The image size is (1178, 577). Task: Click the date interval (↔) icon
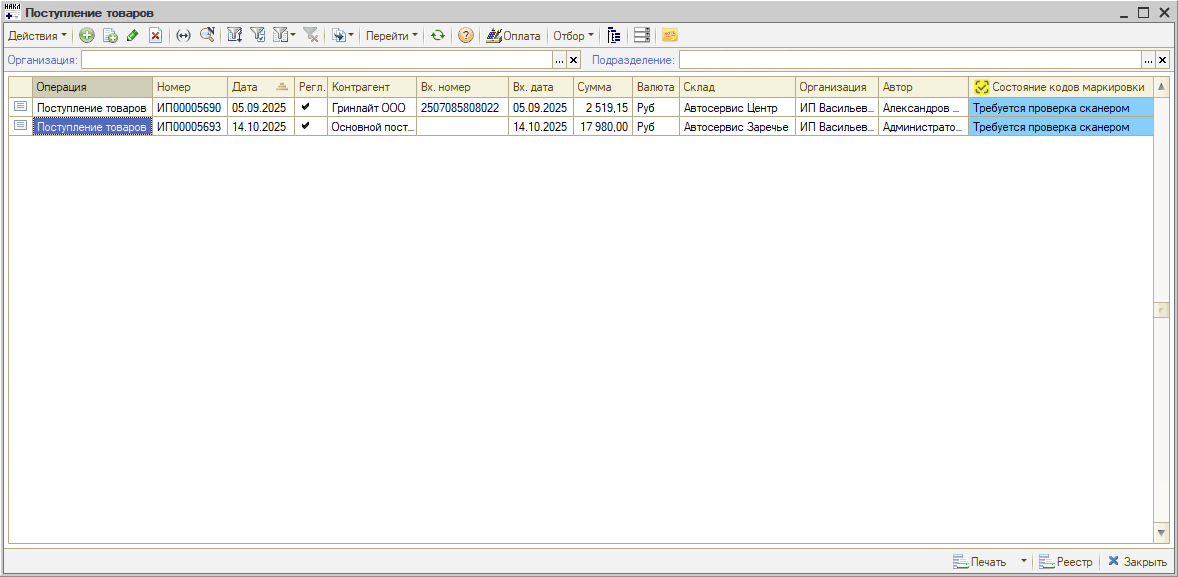click(183, 36)
